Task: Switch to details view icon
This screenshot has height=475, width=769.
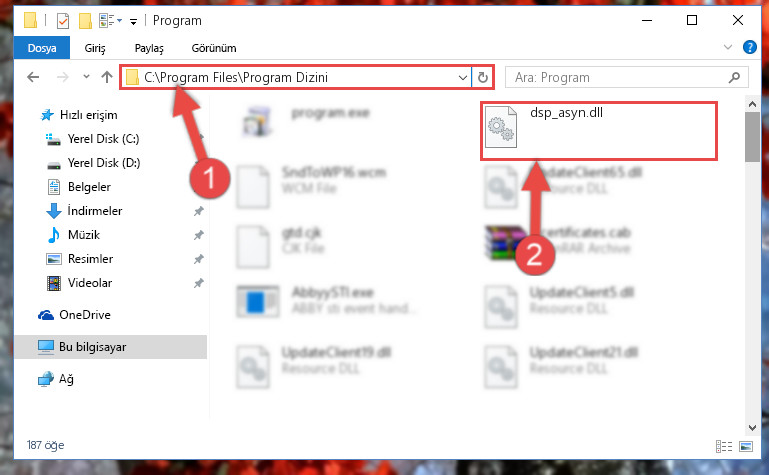Action: [x=724, y=446]
